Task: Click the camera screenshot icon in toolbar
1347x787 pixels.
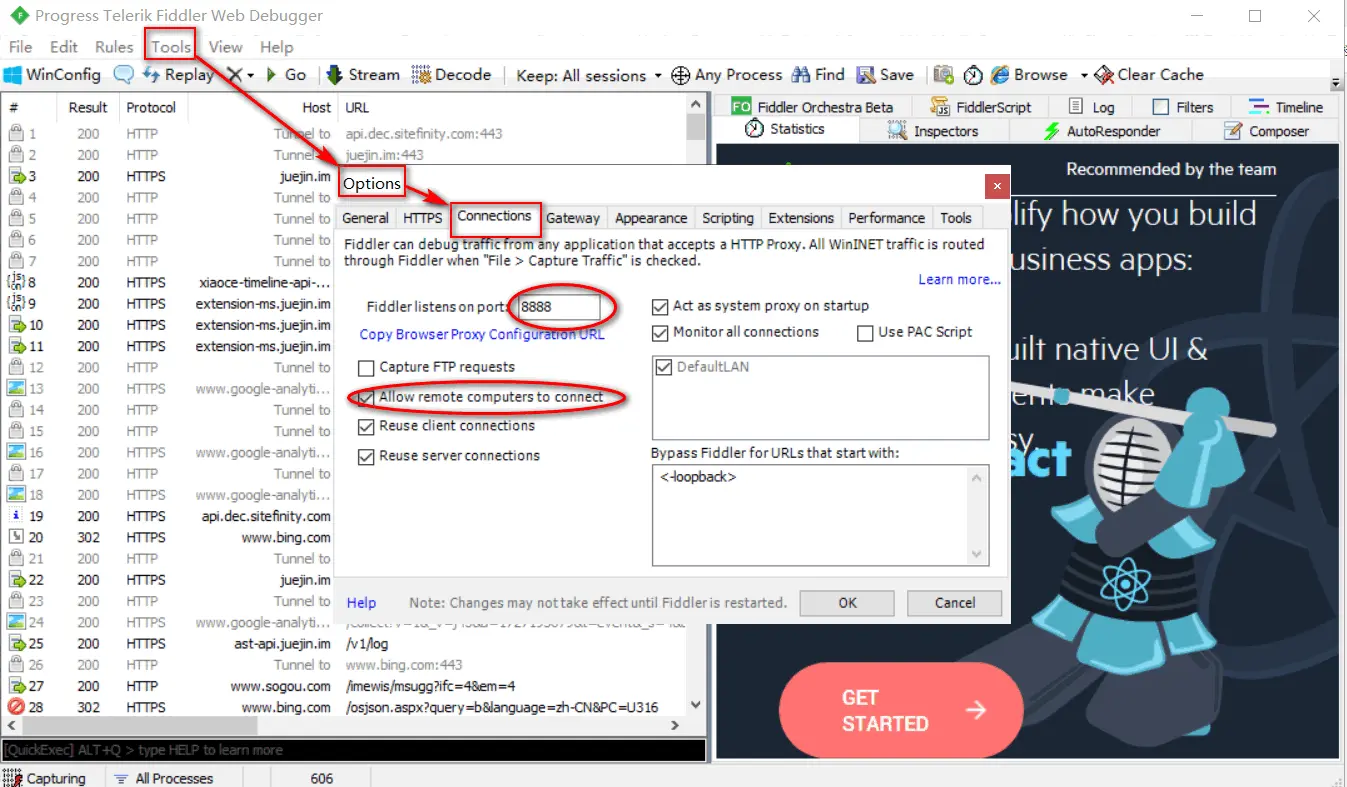Action: (x=943, y=75)
